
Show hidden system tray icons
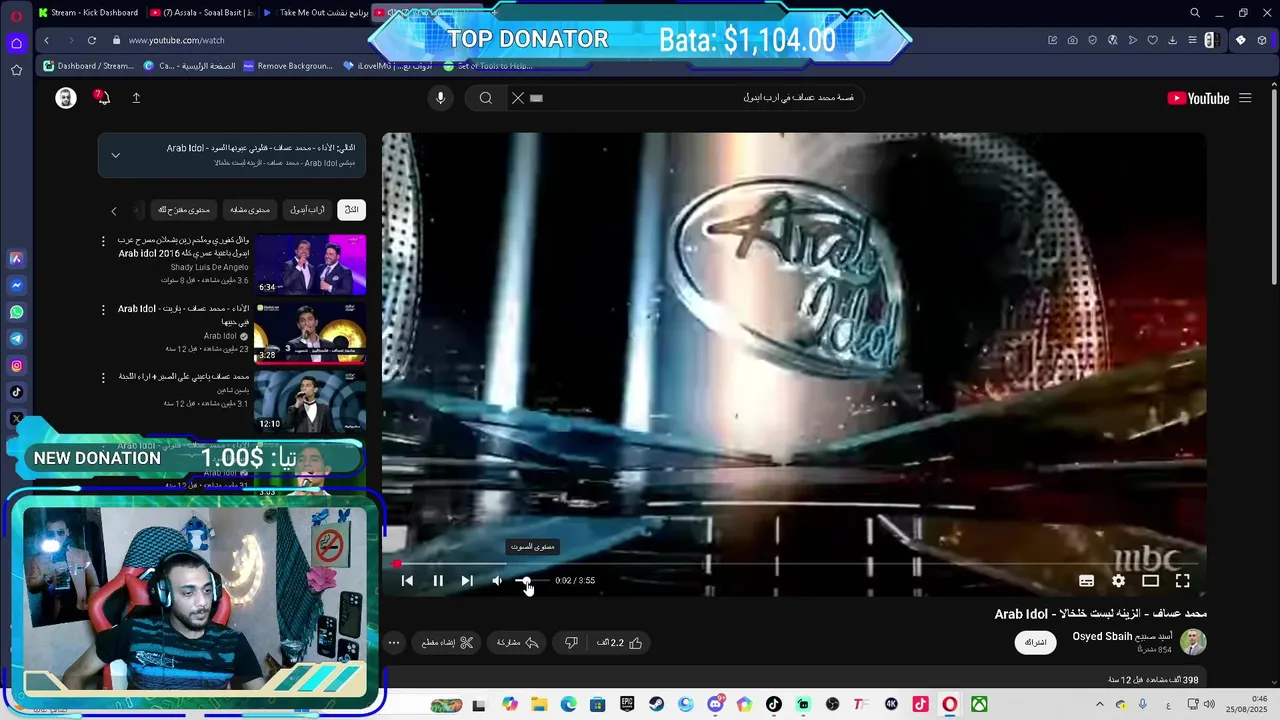1099,705
